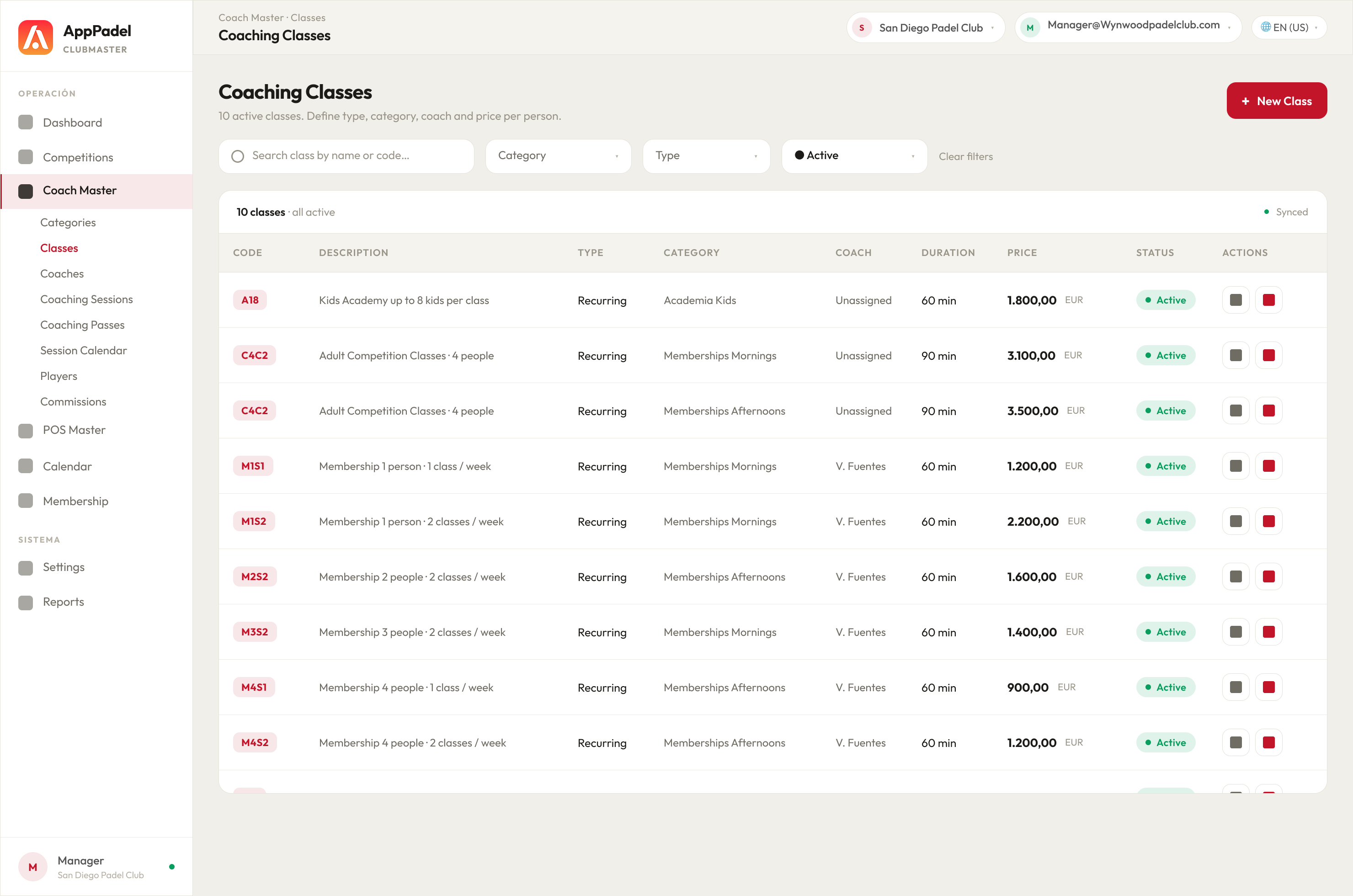The width and height of the screenshot is (1353, 896).
Task: Click the M4S2 code badge
Action: pyautogui.click(x=255, y=743)
